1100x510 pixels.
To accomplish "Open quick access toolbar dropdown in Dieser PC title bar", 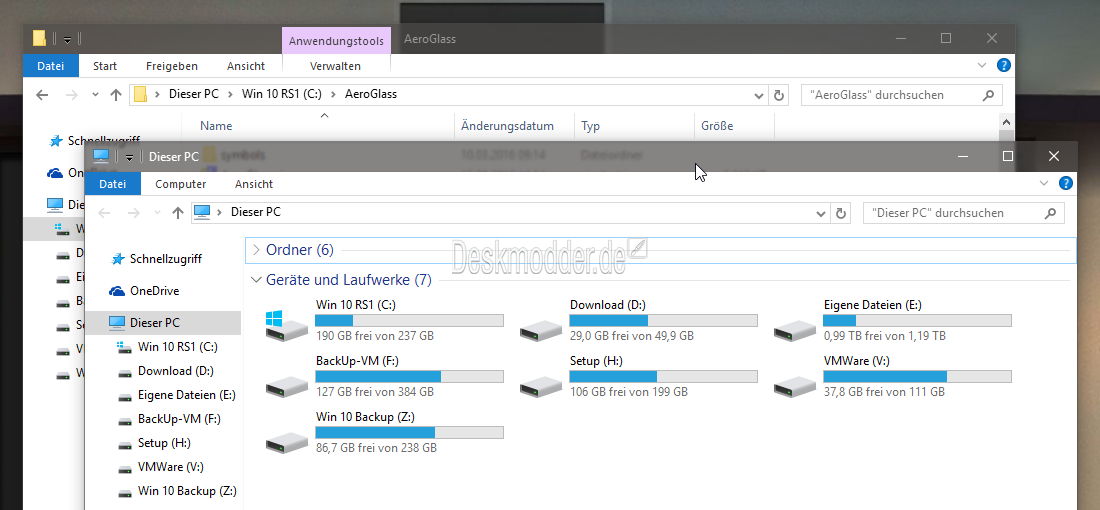I will 129,157.
